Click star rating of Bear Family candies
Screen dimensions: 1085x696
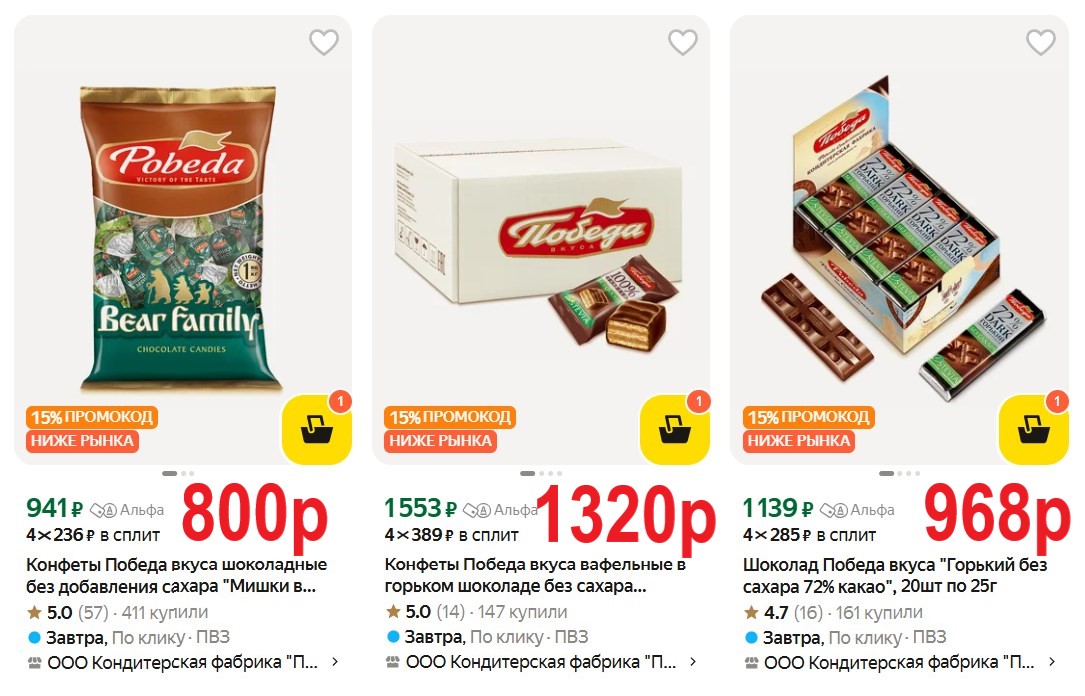tap(35, 612)
